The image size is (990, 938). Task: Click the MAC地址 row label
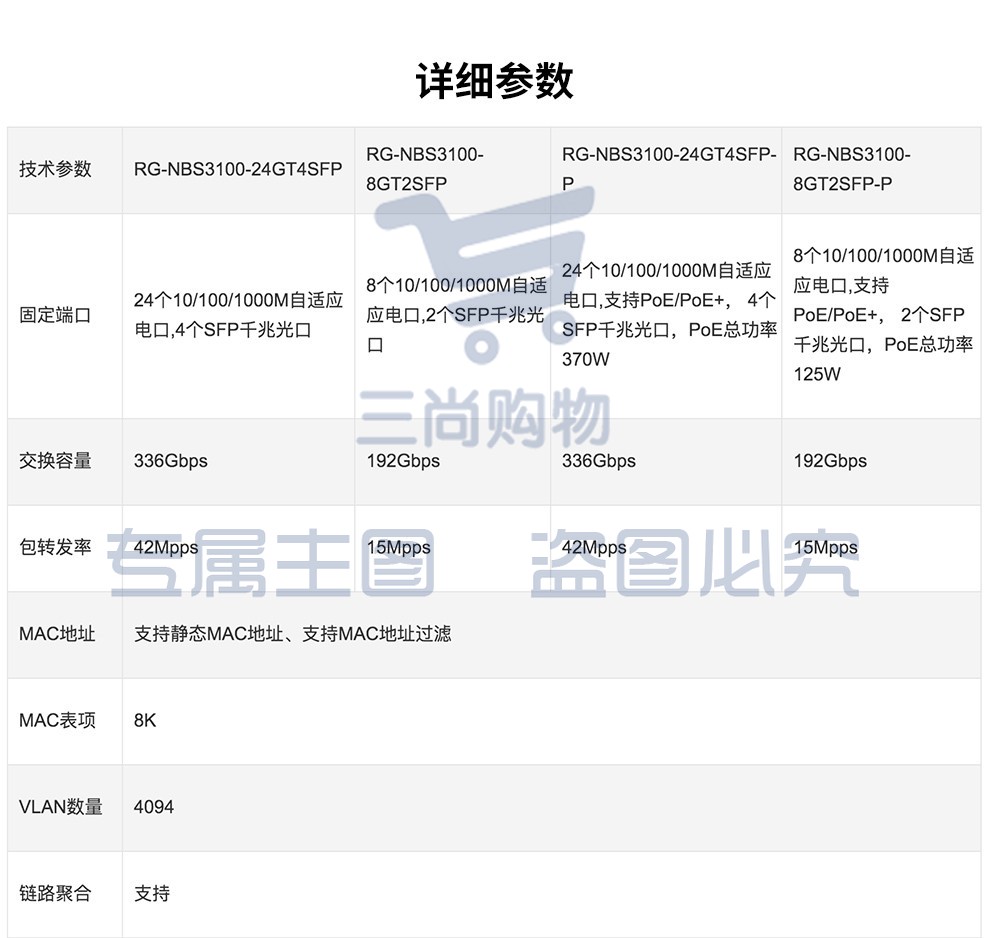[x=57, y=634]
